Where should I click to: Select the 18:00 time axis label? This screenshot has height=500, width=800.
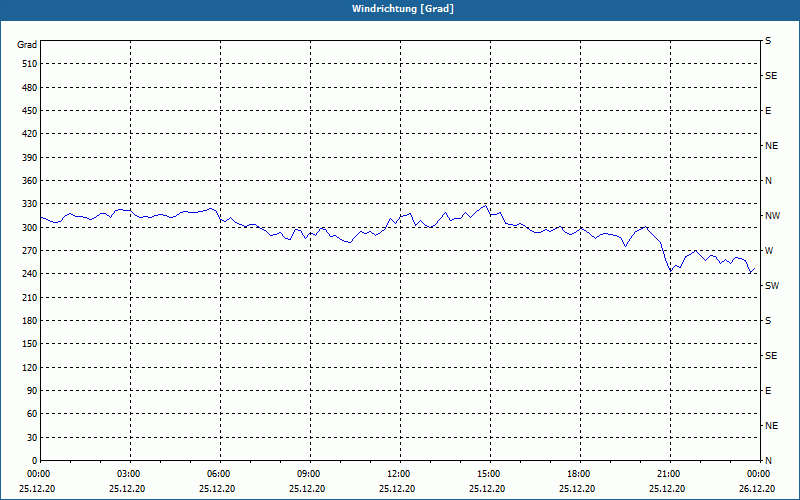pos(580,474)
